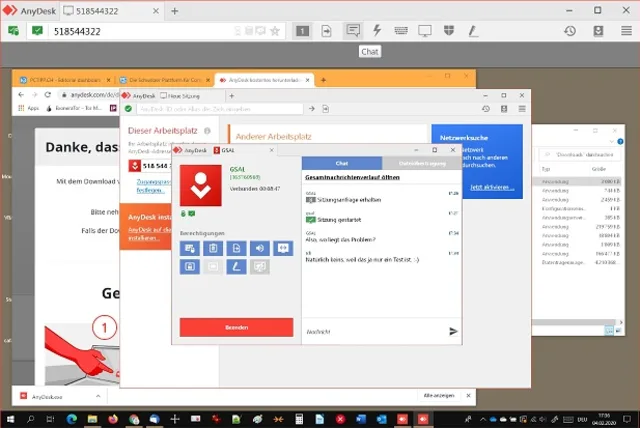The height and width of the screenshot is (428, 640).
Task: Click Alle anzeigen in downloads bar
Action: pos(439,395)
